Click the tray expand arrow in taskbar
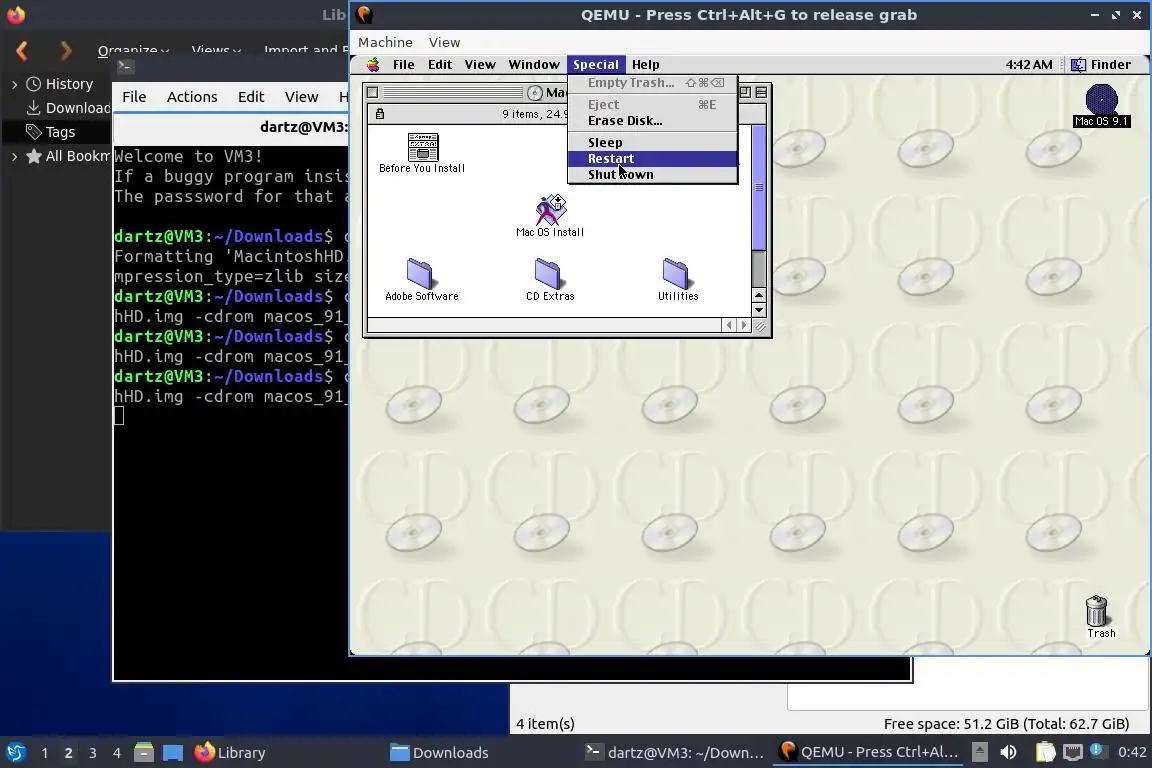 click(979, 752)
